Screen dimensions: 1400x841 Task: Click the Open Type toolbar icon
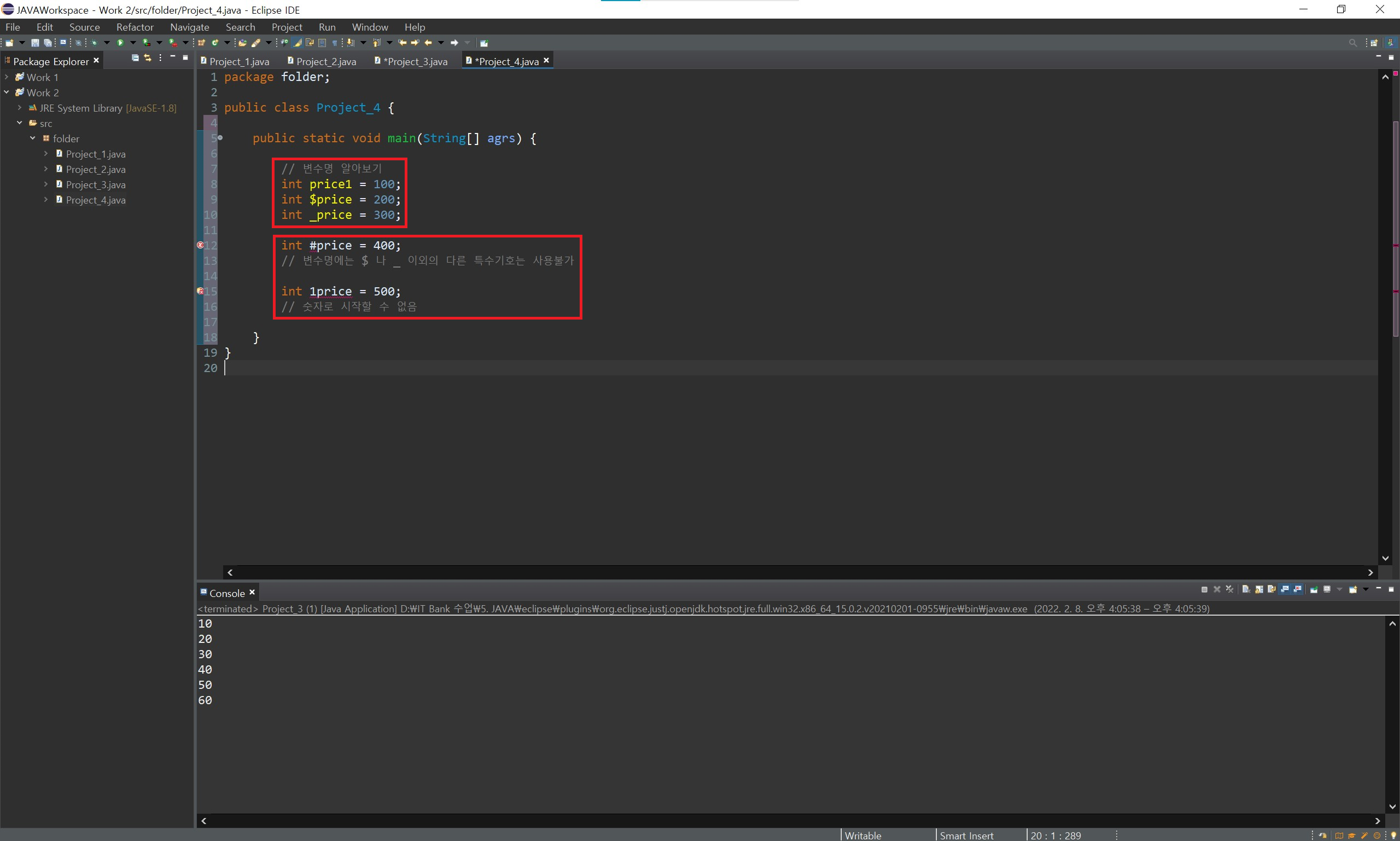pyautogui.click(x=242, y=43)
